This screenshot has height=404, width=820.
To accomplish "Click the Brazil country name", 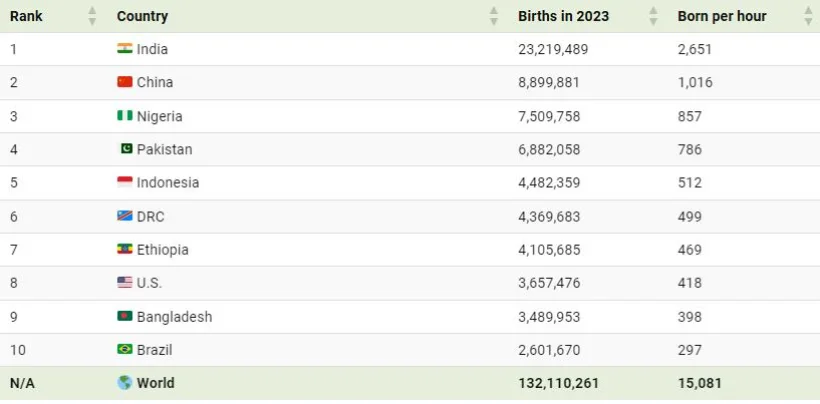I will 156,350.
